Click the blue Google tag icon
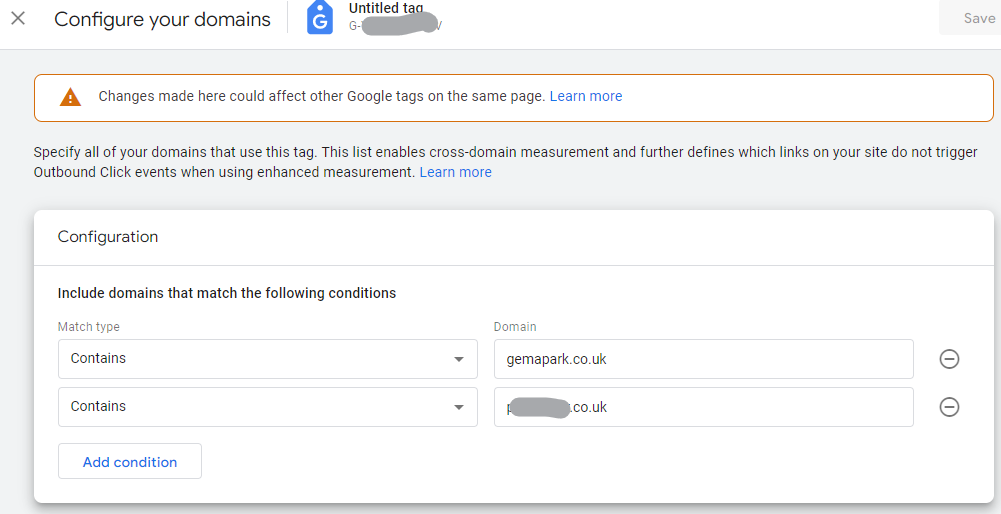This screenshot has height=514, width=1001. tap(320, 18)
